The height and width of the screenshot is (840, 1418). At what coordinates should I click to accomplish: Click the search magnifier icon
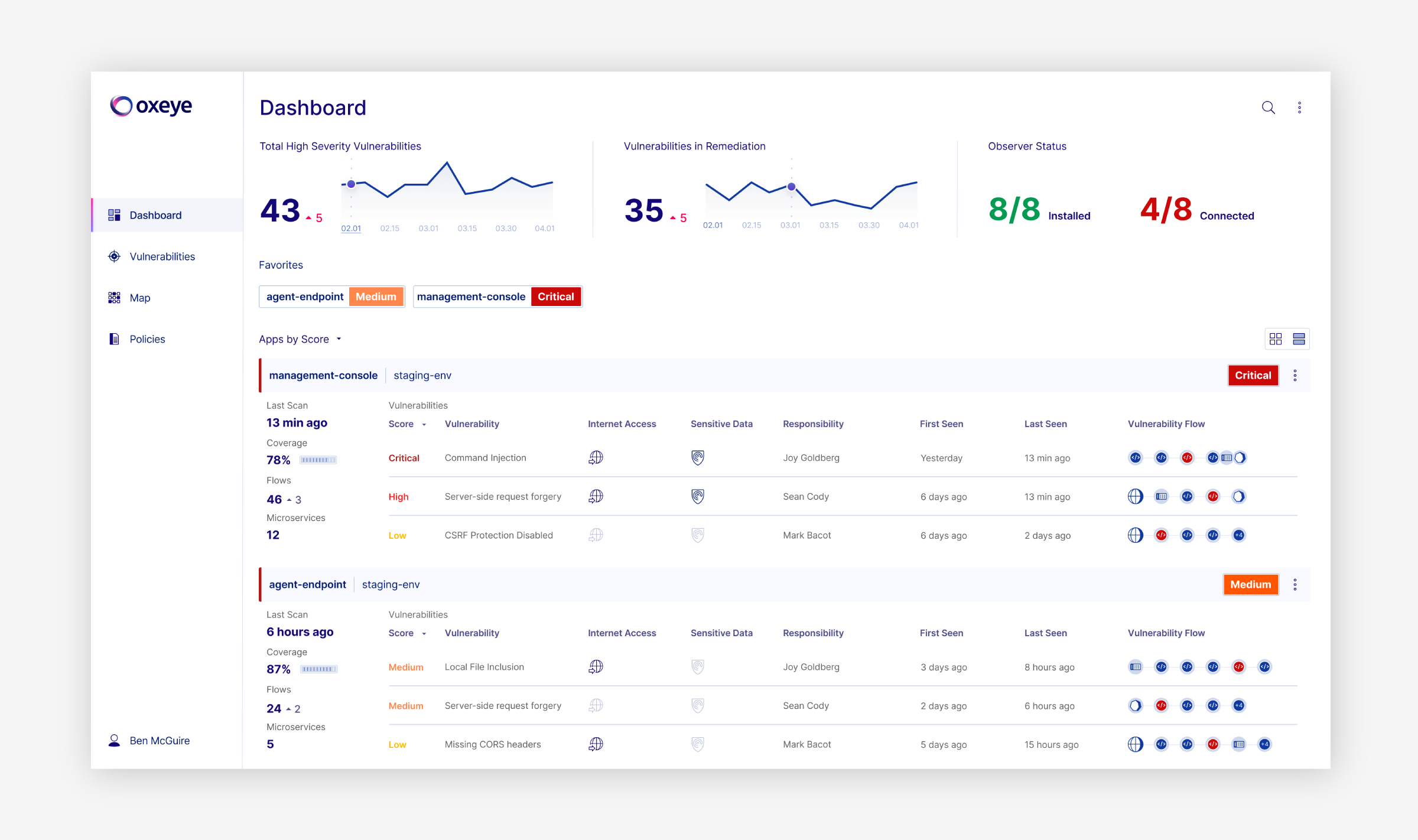1268,108
